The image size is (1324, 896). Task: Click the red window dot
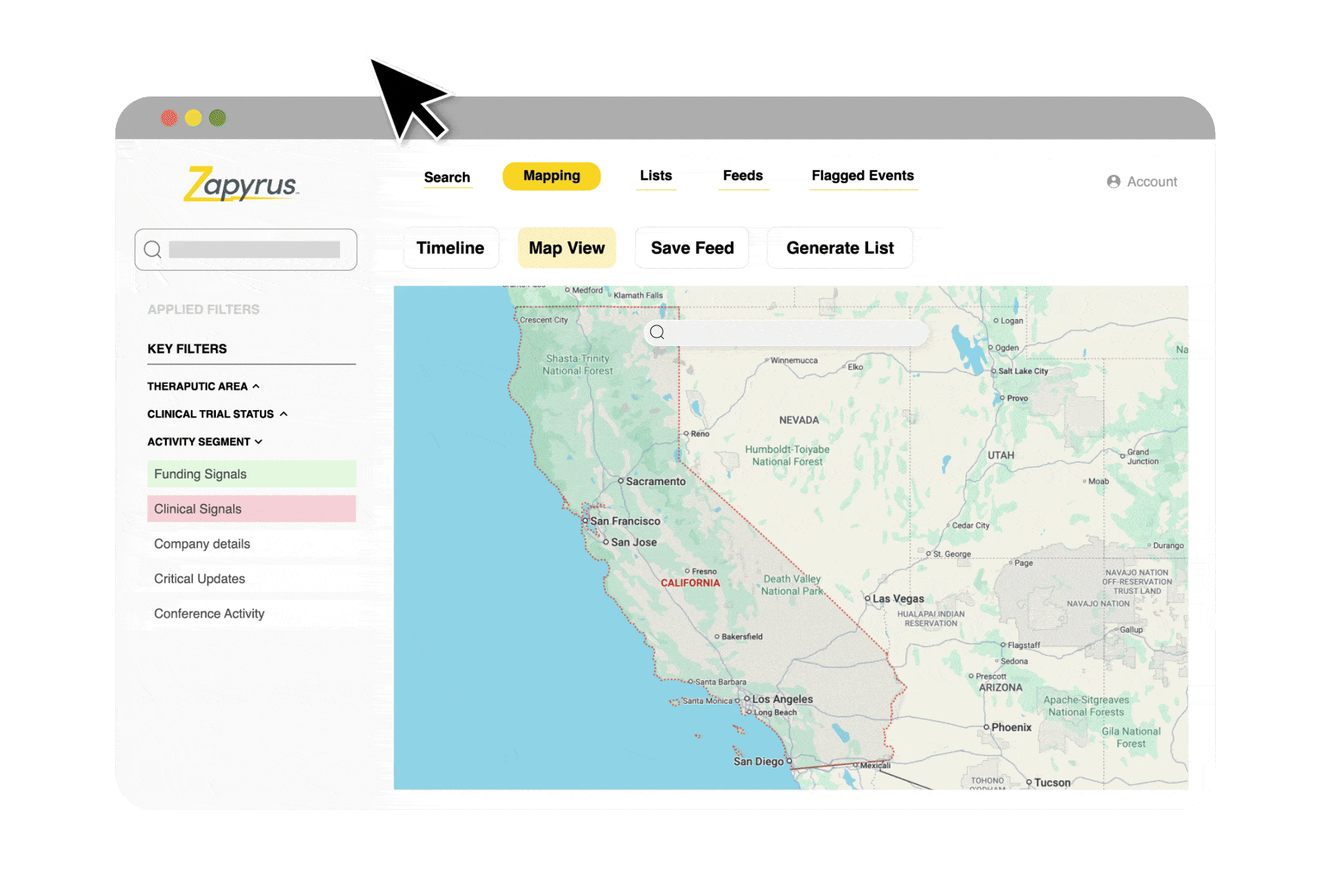169,118
